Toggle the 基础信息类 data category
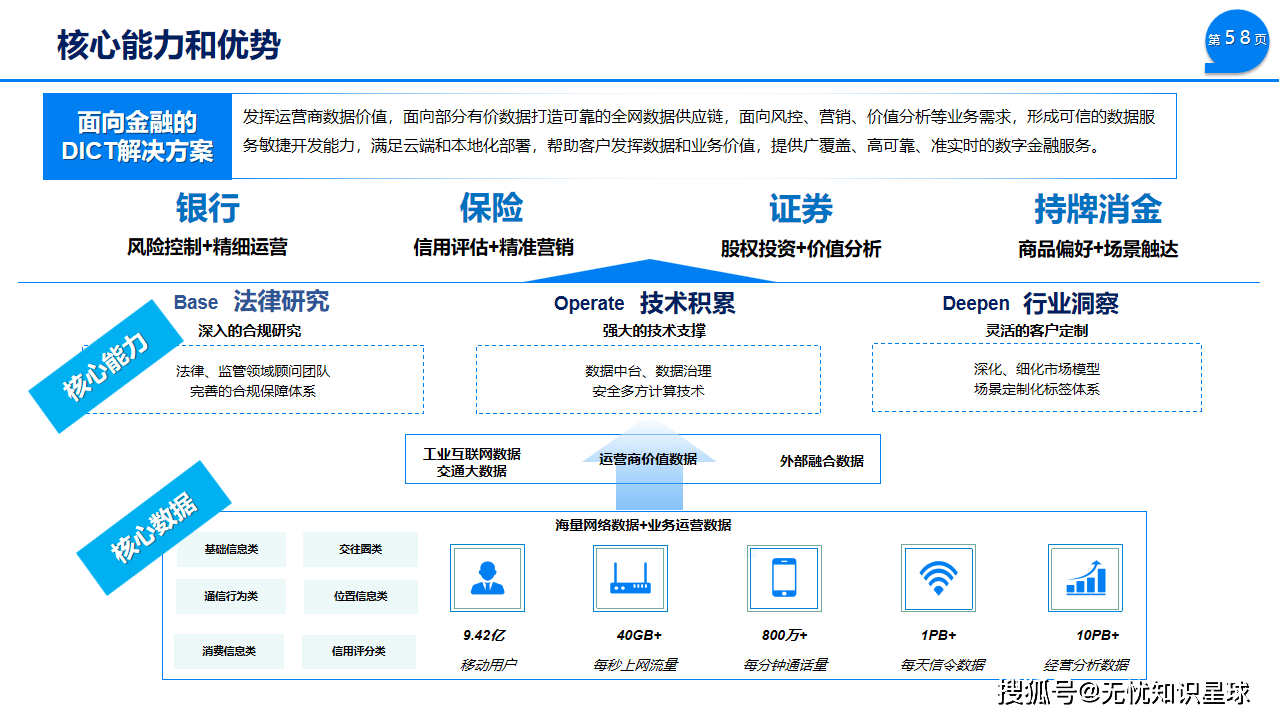 point(229,549)
